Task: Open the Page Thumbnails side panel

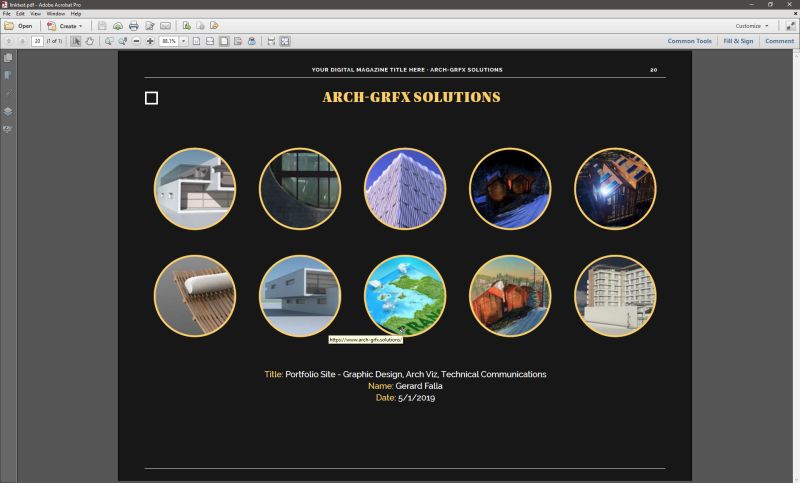Action: pyautogui.click(x=8, y=58)
